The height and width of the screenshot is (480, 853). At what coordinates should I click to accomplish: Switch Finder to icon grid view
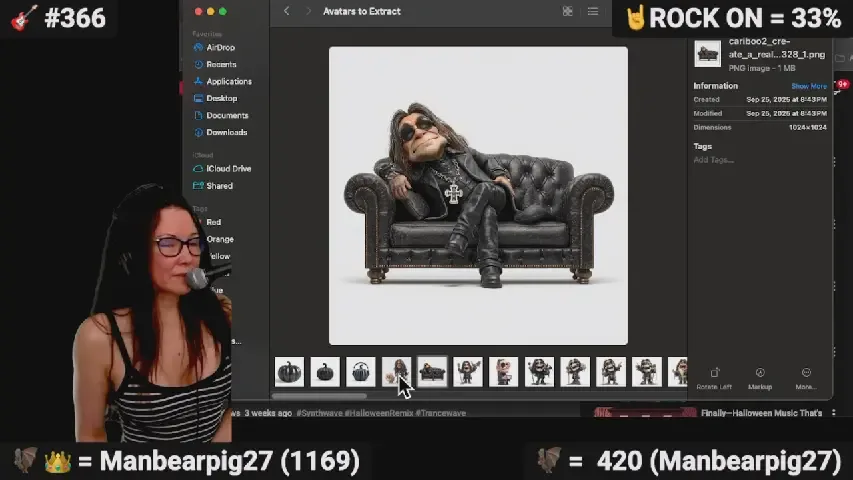[x=568, y=11]
